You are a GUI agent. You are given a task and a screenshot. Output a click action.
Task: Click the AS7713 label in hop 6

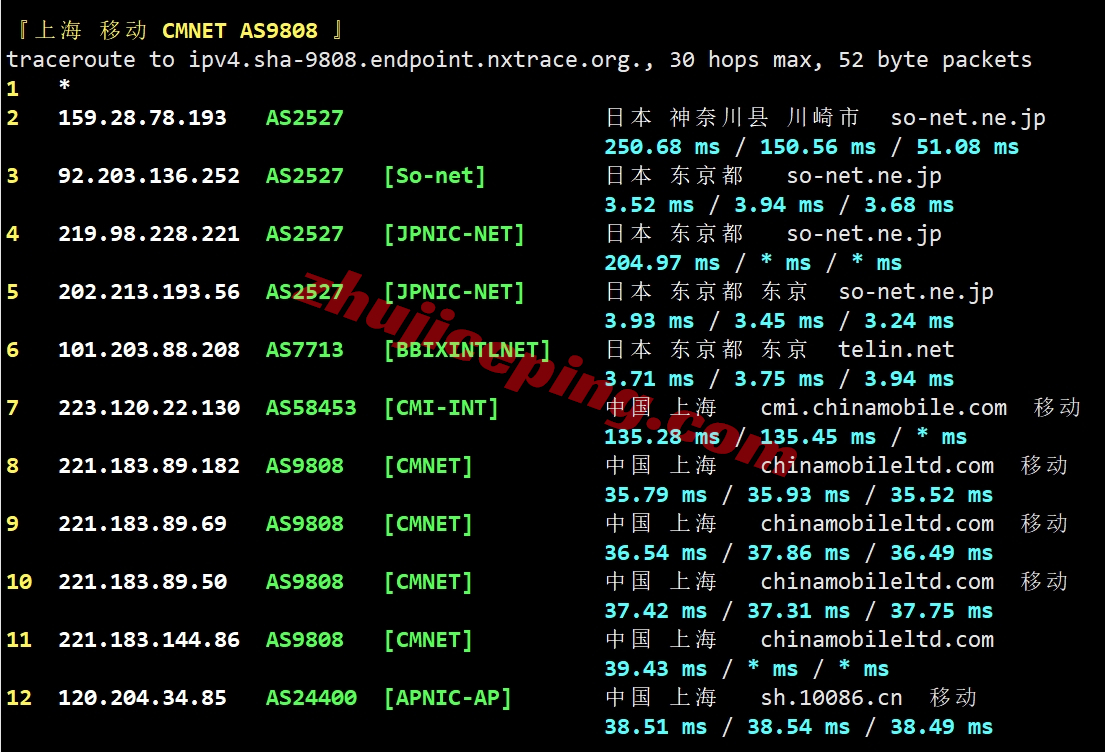[304, 350]
